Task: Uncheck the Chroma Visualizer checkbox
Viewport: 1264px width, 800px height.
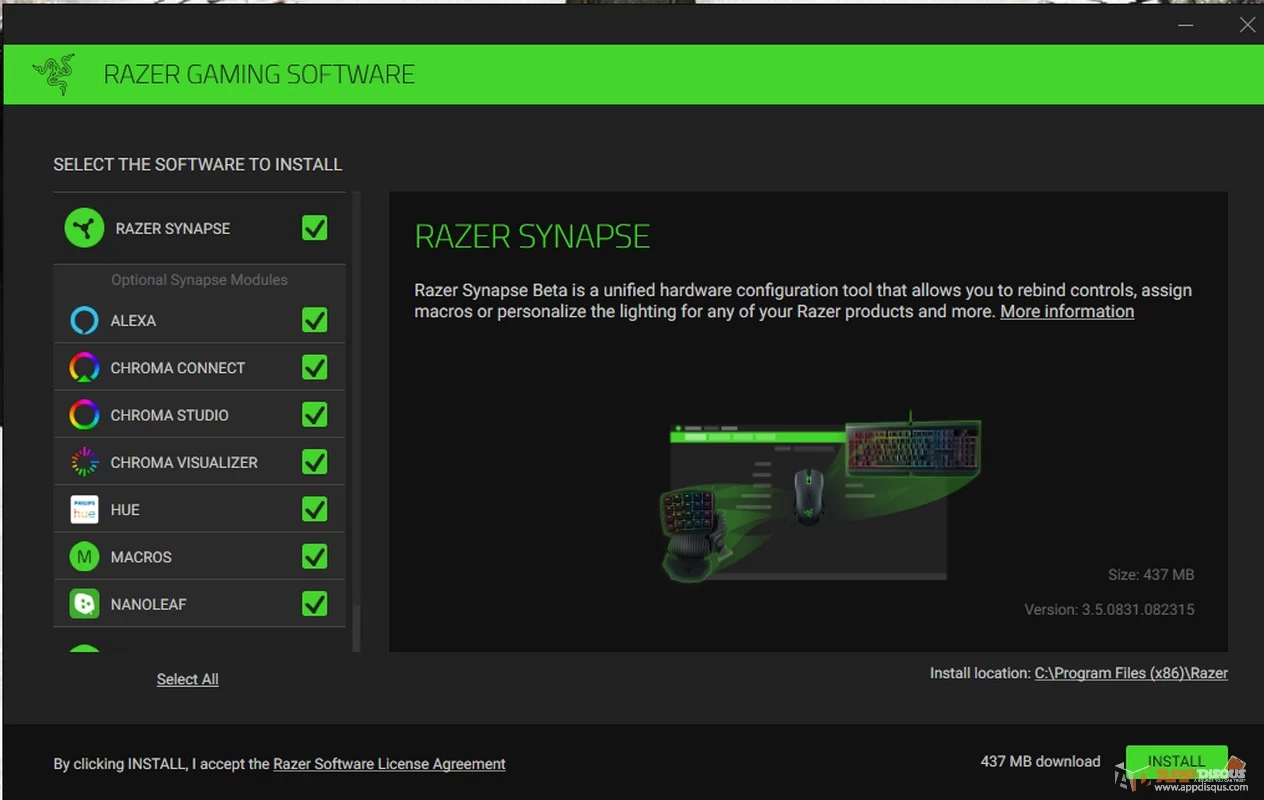Action: (x=315, y=462)
